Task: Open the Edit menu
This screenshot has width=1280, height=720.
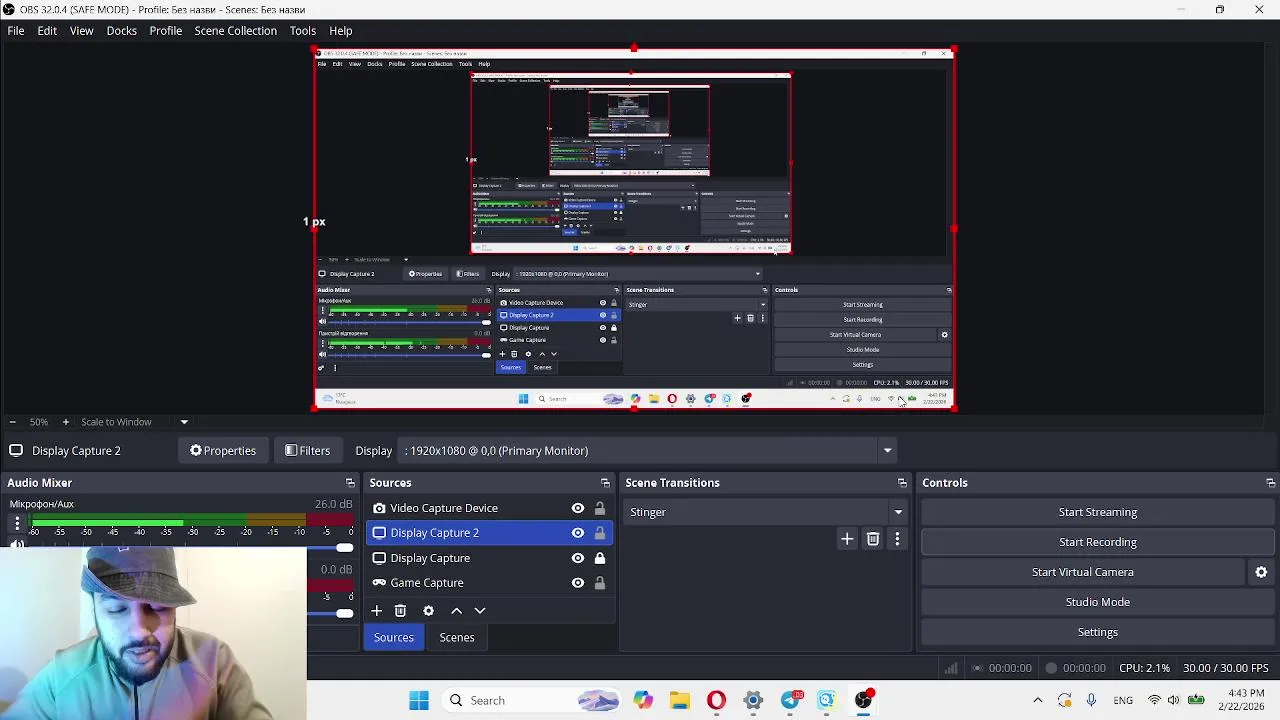Action: pos(47,31)
